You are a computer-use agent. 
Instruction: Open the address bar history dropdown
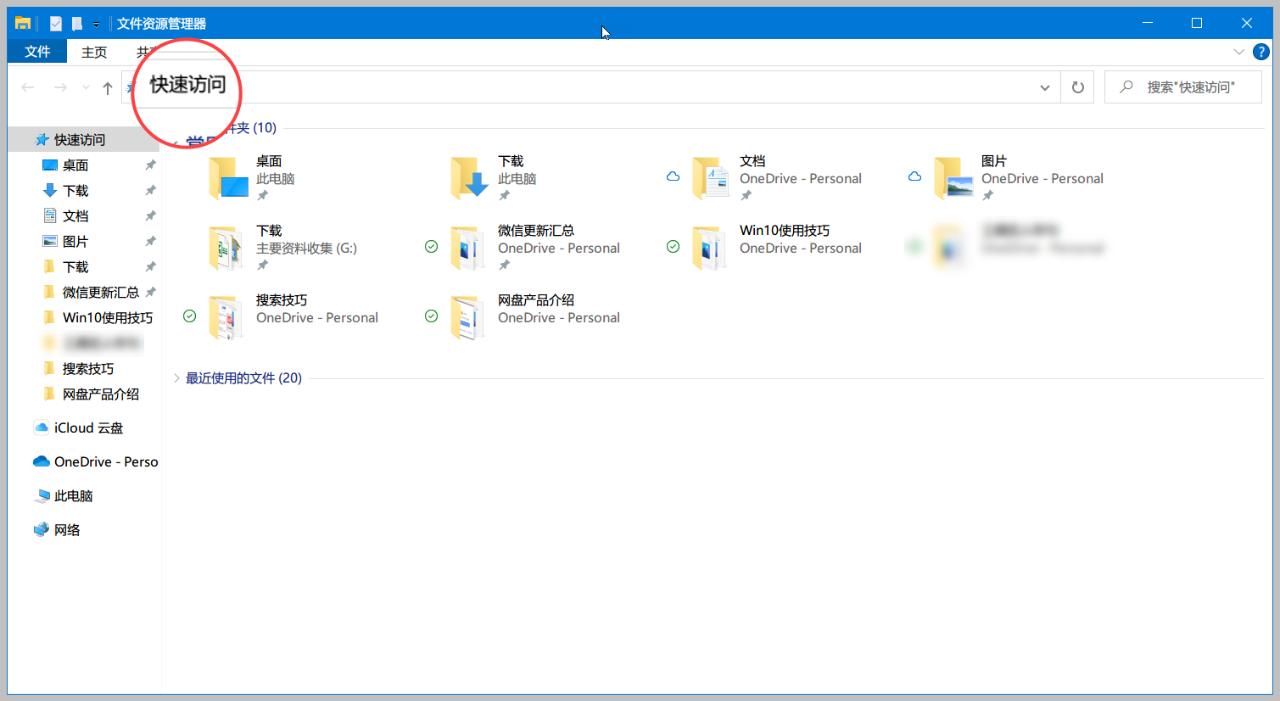click(1045, 87)
